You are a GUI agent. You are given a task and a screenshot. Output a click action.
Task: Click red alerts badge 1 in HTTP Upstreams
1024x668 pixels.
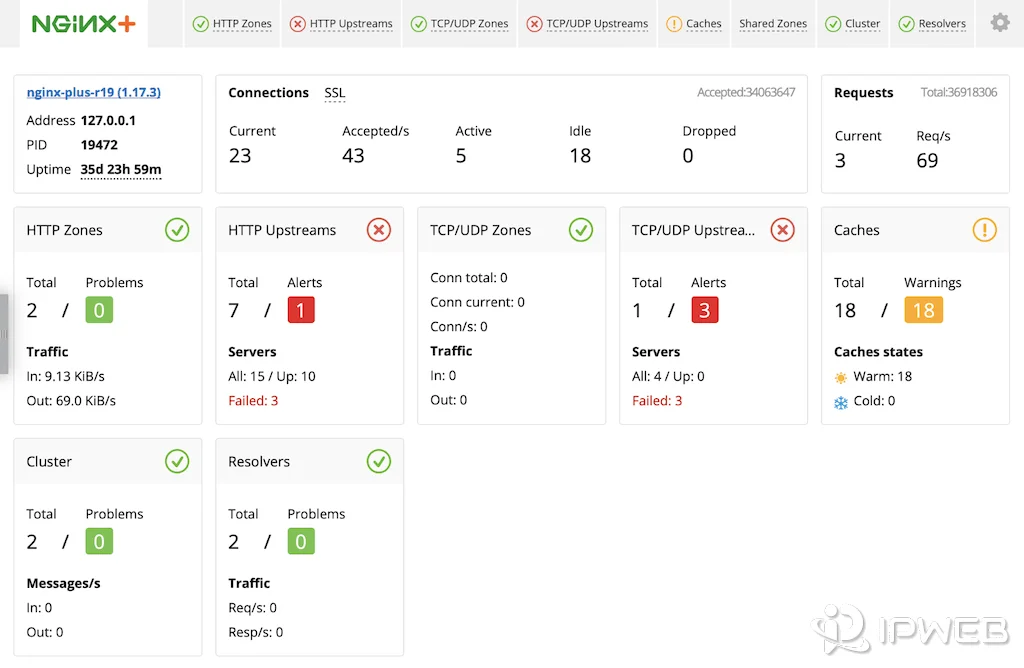point(301,310)
